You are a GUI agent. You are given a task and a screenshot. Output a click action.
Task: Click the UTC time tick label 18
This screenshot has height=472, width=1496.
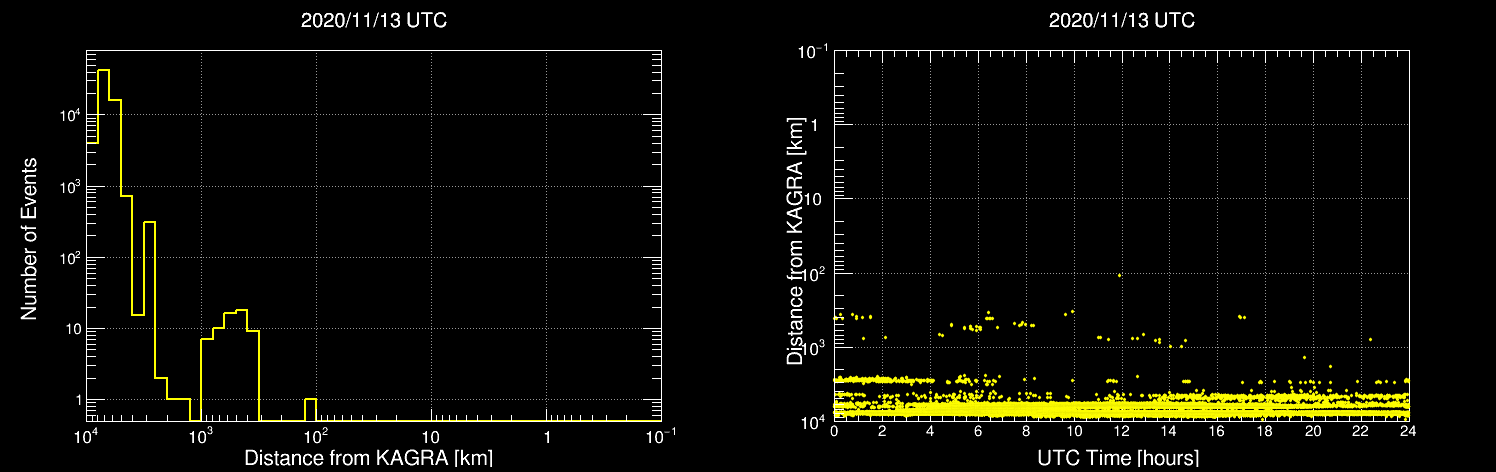pyautogui.click(x=1265, y=433)
